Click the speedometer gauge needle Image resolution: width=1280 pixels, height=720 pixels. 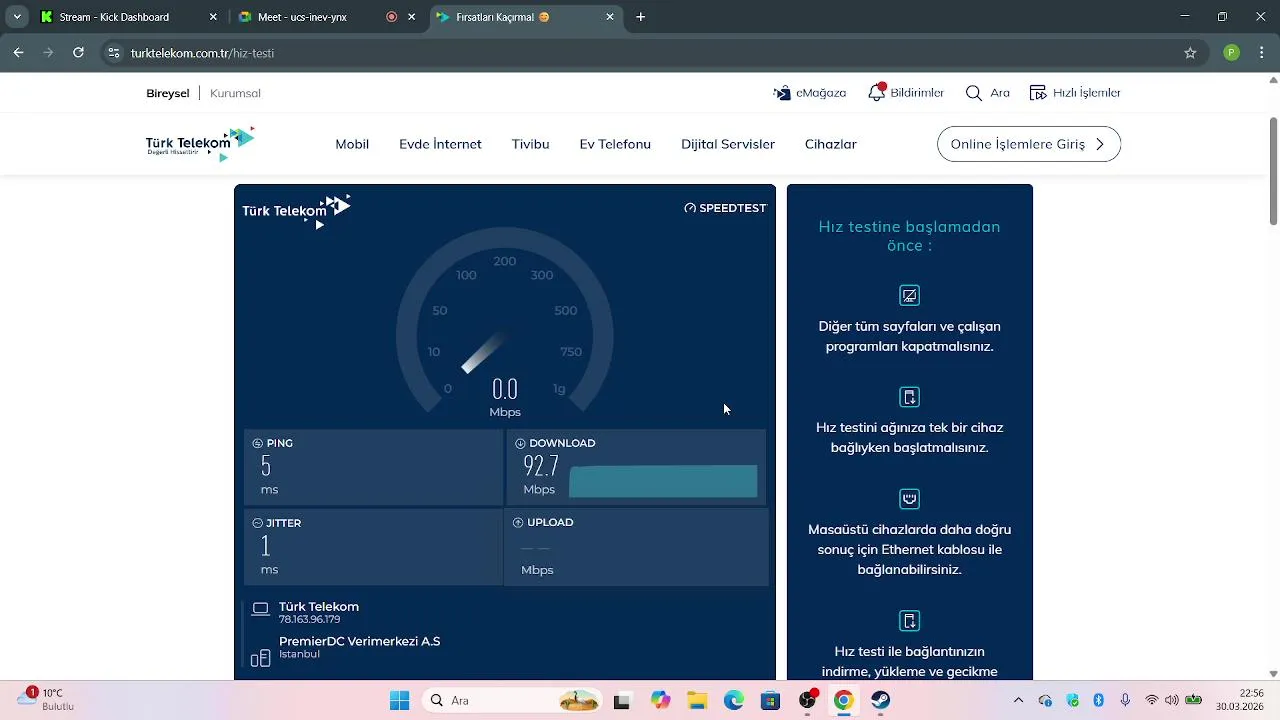[x=482, y=353]
